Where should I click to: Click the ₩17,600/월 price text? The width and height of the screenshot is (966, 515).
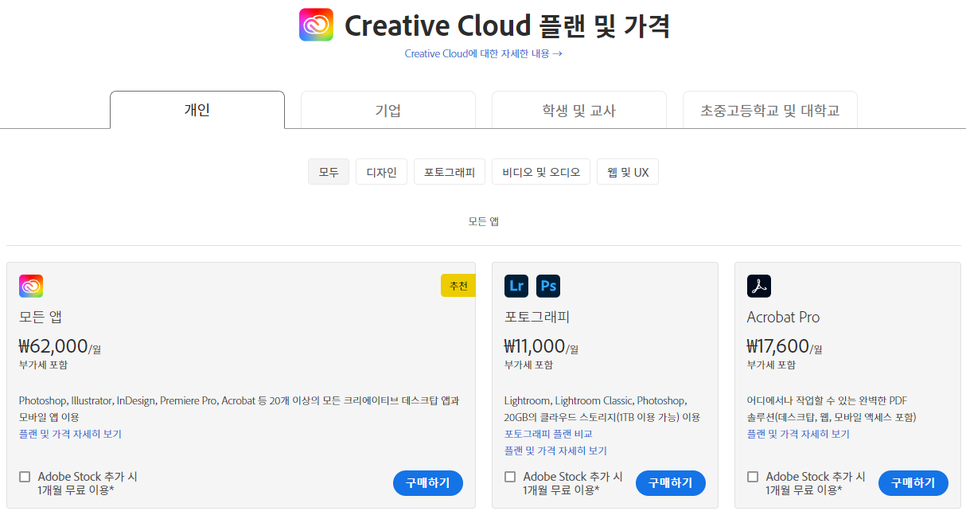tap(785, 346)
